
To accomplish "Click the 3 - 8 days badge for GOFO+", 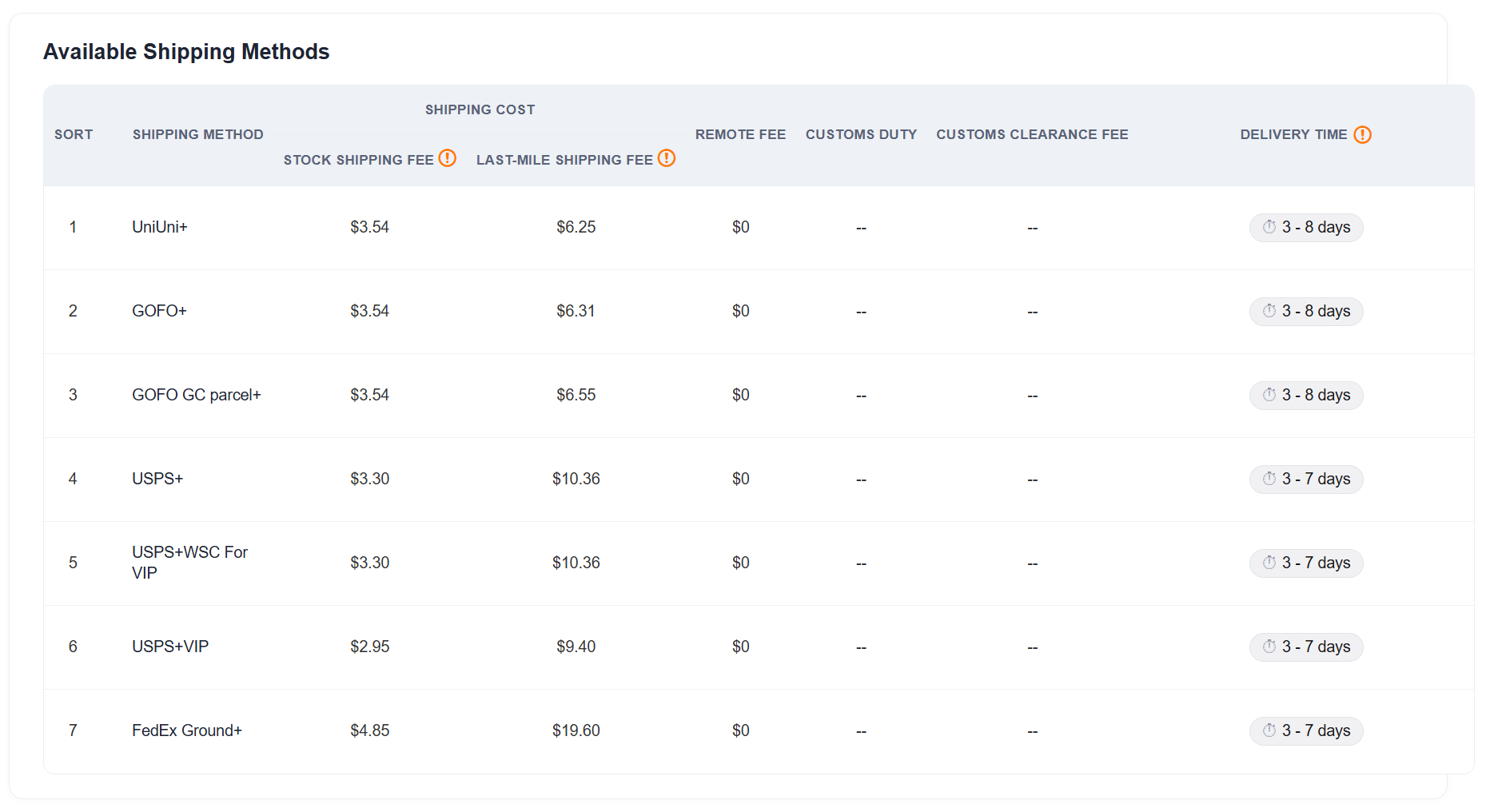I will [x=1306, y=311].
